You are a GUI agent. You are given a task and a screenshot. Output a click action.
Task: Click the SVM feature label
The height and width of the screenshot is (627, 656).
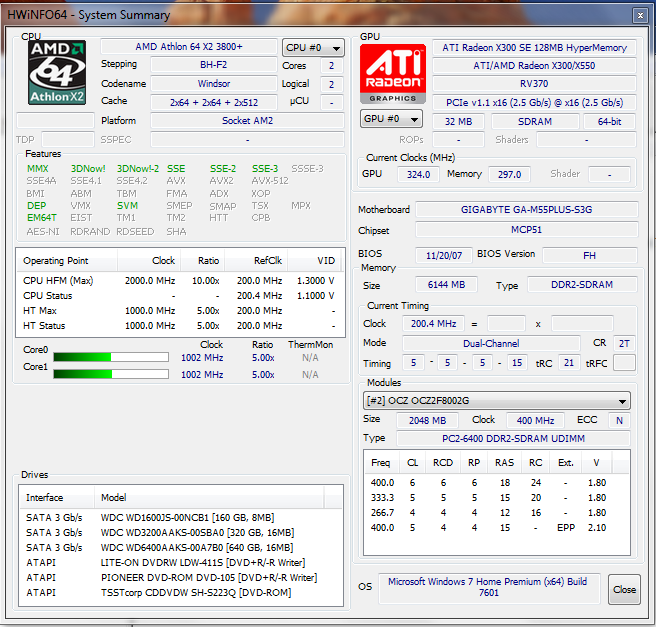click(127, 206)
